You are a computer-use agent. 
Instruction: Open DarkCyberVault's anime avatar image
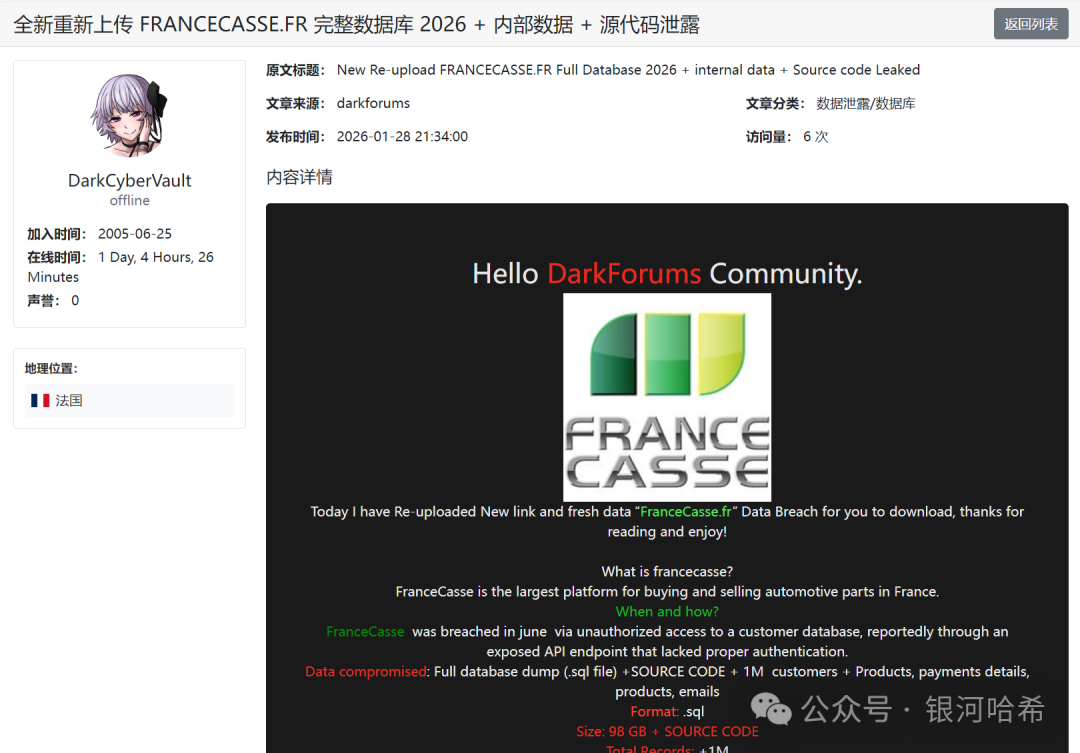click(129, 116)
